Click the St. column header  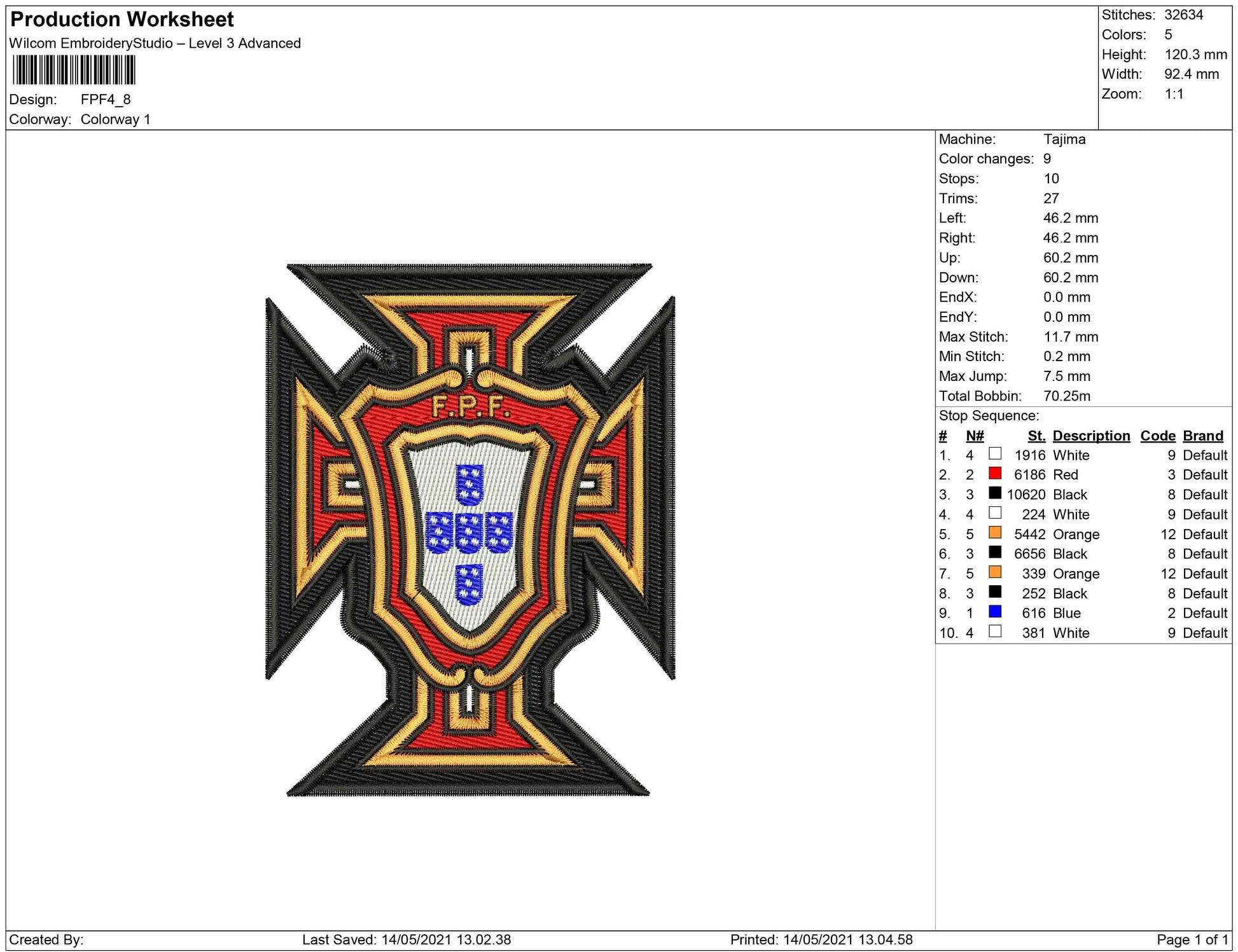[x=1036, y=436]
